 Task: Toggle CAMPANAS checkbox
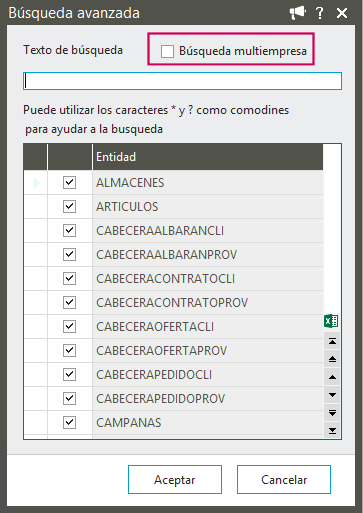[69, 422]
